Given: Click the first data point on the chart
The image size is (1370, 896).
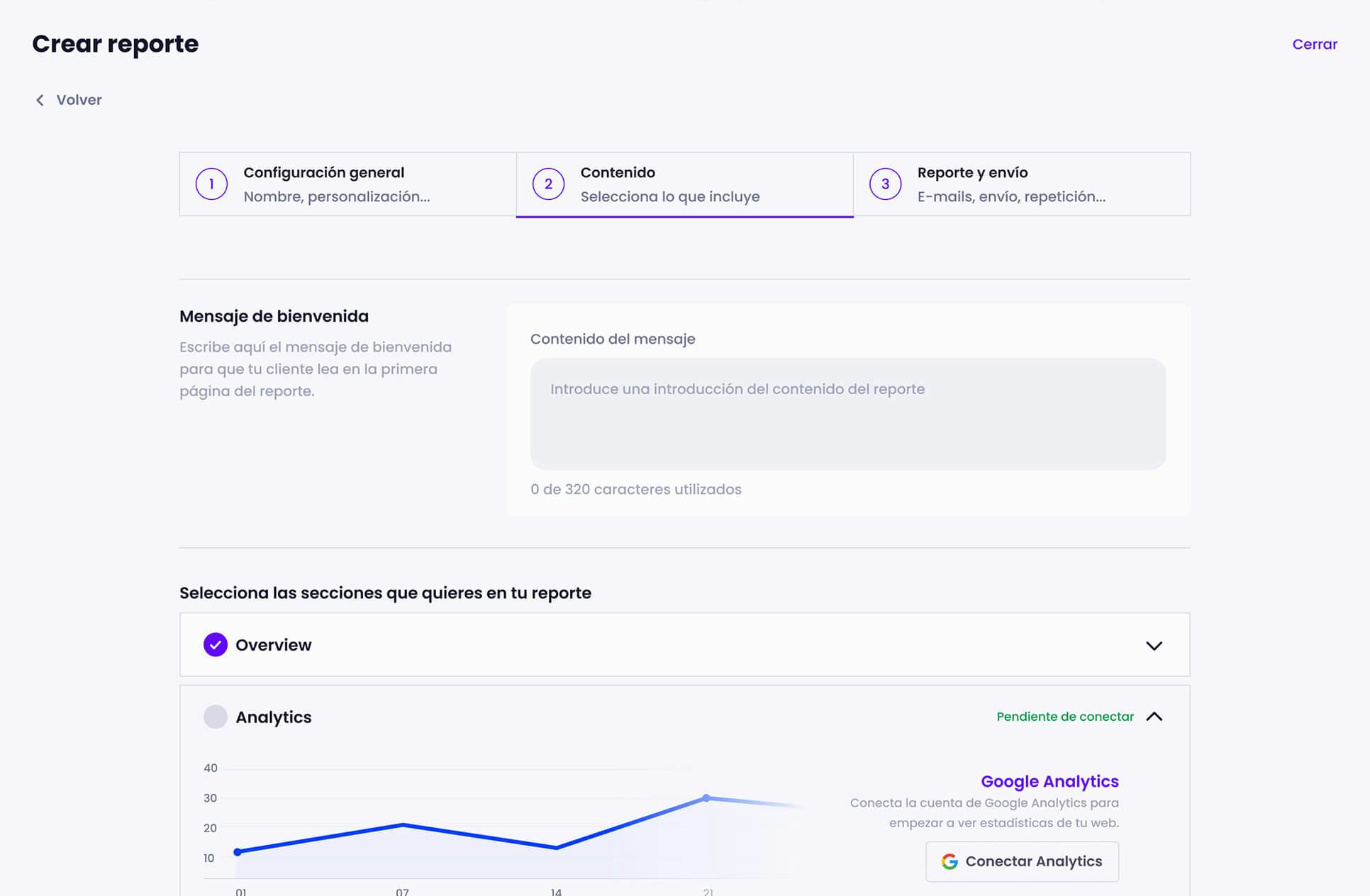Looking at the screenshot, I should pyautogui.click(x=238, y=852).
